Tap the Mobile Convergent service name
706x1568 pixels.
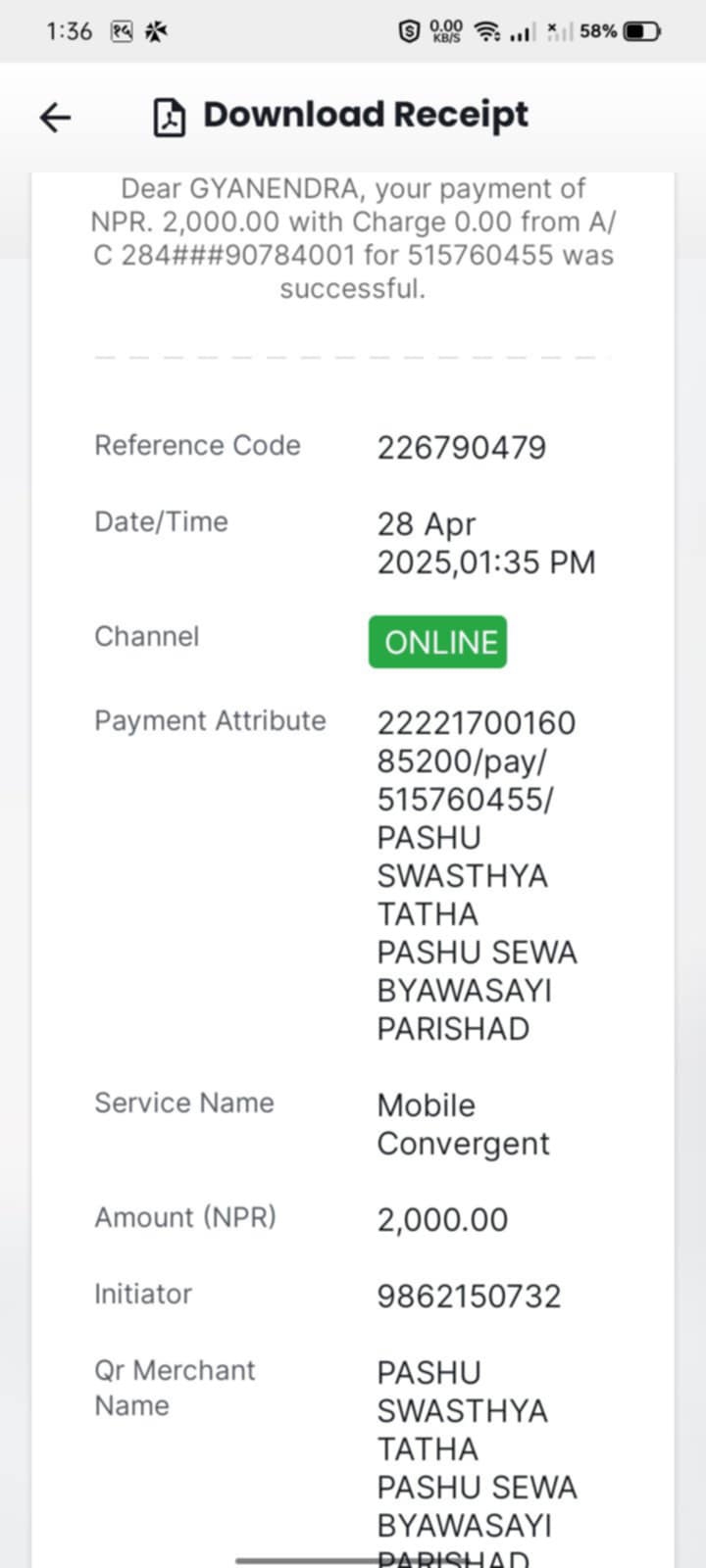coord(464,1124)
